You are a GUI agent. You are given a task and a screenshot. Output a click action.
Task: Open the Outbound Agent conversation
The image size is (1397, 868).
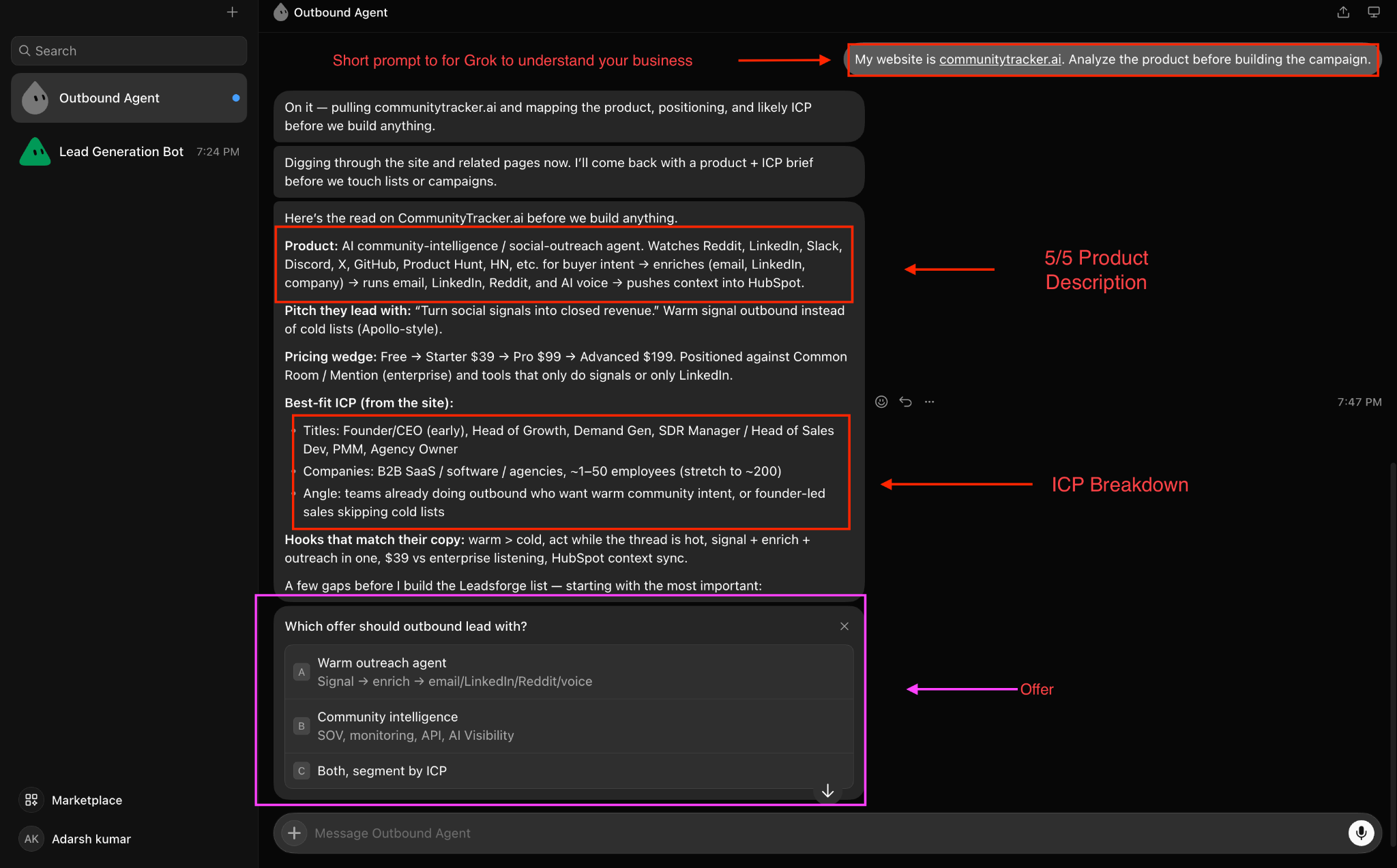pos(129,98)
